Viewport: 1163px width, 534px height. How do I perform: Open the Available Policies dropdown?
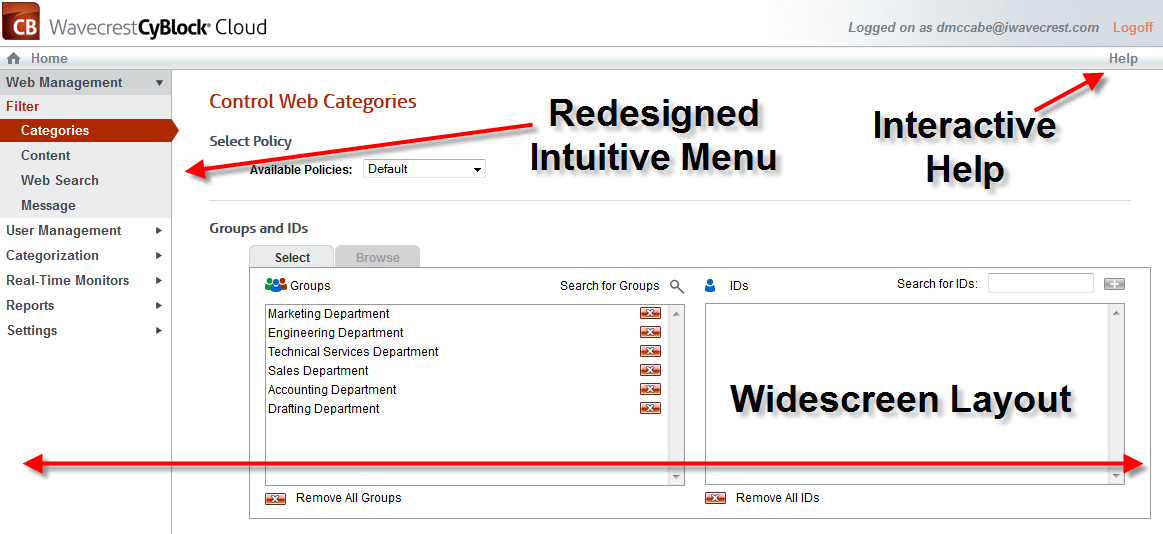[424, 169]
